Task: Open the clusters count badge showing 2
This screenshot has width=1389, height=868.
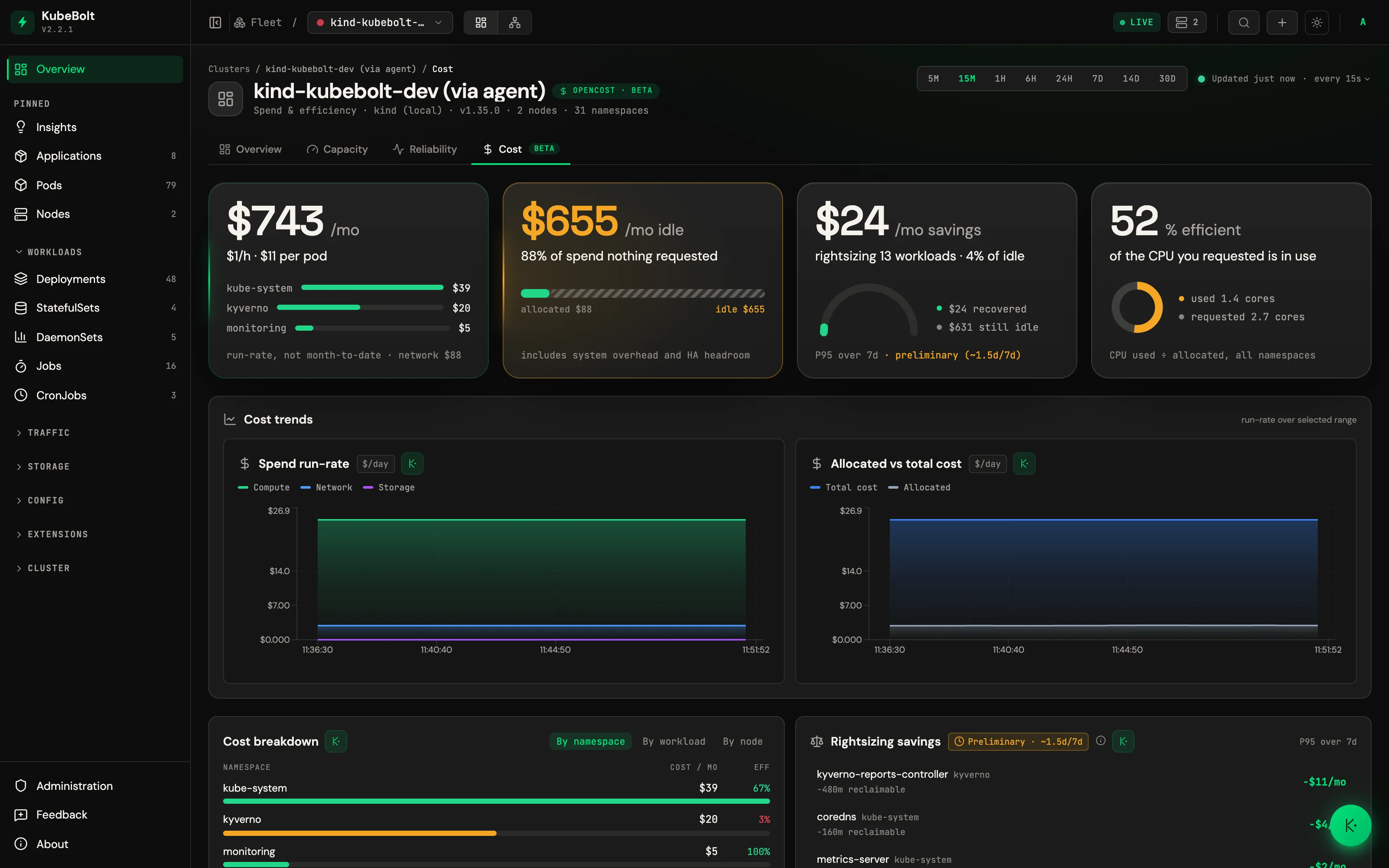Action: point(1187,23)
